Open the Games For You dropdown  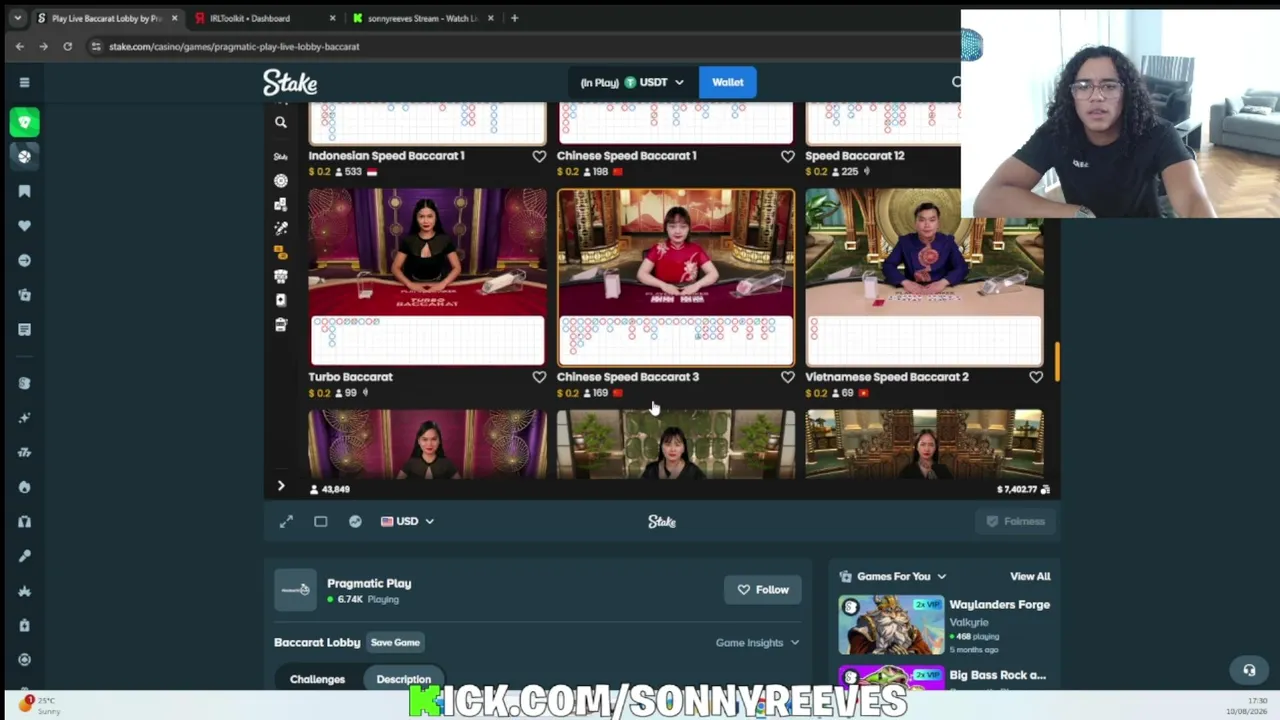893,576
